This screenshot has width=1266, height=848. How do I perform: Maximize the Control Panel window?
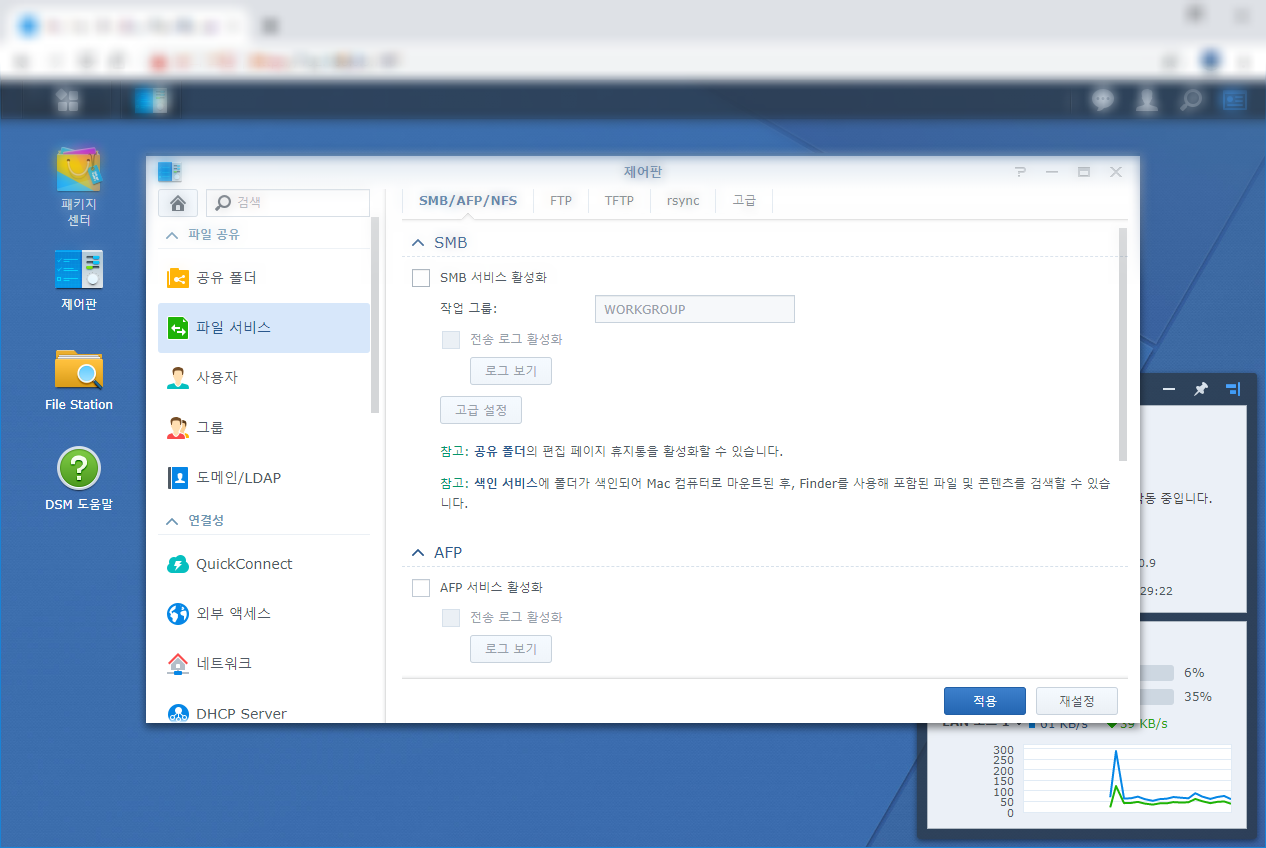(1083, 172)
